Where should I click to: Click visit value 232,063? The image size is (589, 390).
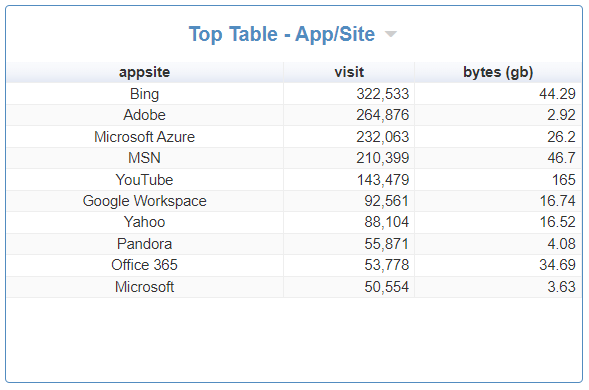click(382, 137)
